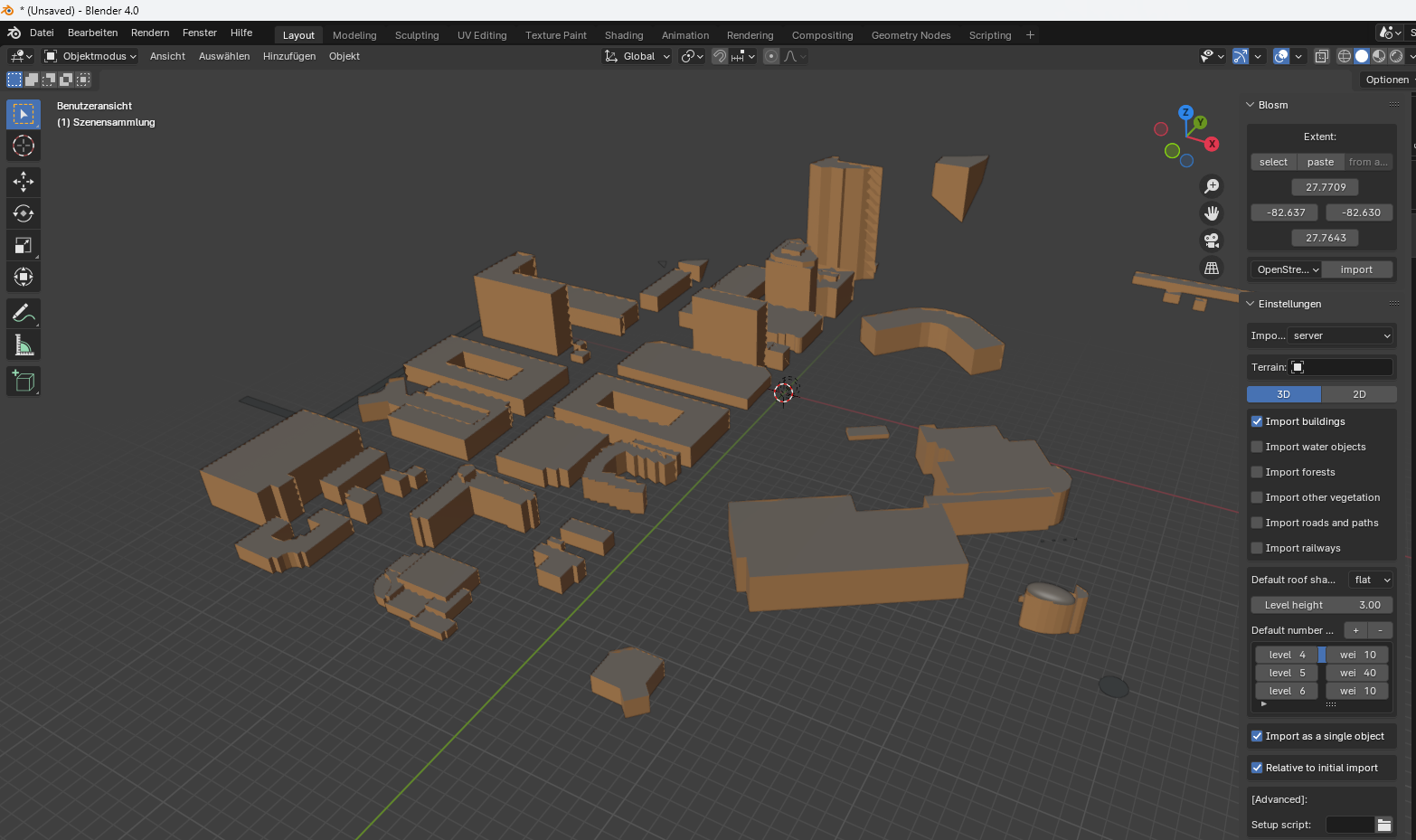Add a new workspace with plus icon

[1030, 35]
